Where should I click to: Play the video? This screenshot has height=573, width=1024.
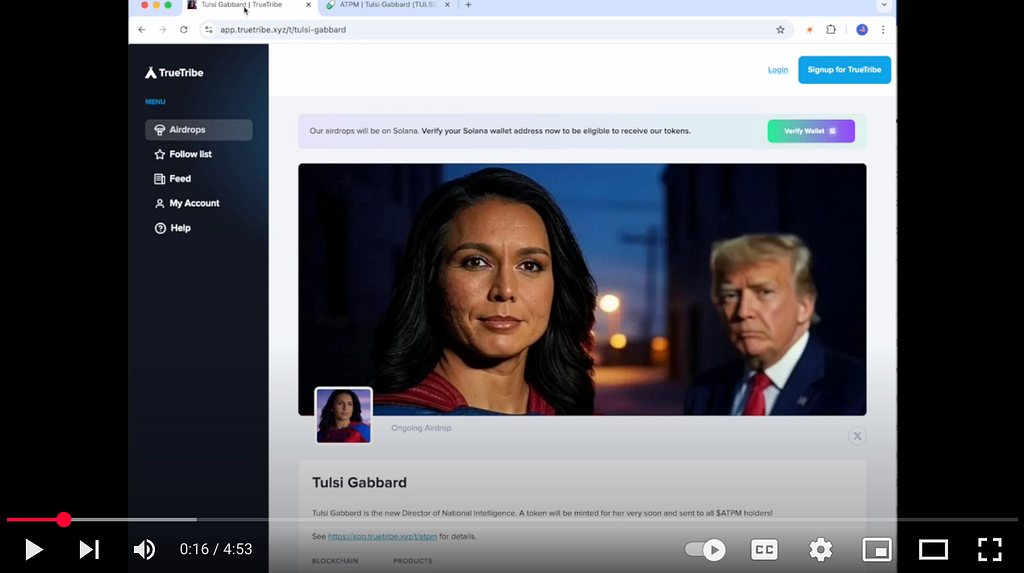pyautogui.click(x=33, y=549)
